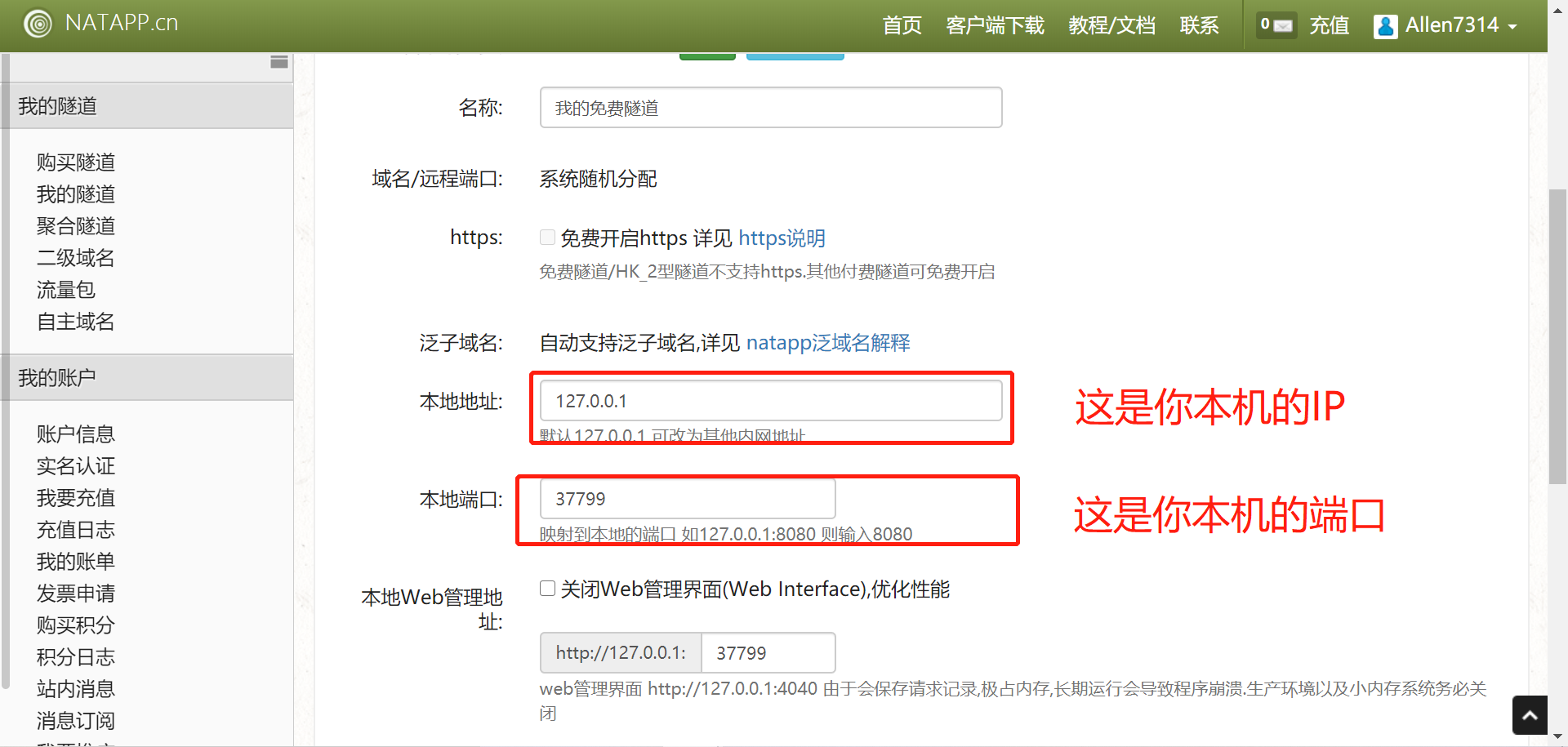Open 积分日志 in sidebar
Viewport: 1568px width, 747px height.
tap(76, 657)
